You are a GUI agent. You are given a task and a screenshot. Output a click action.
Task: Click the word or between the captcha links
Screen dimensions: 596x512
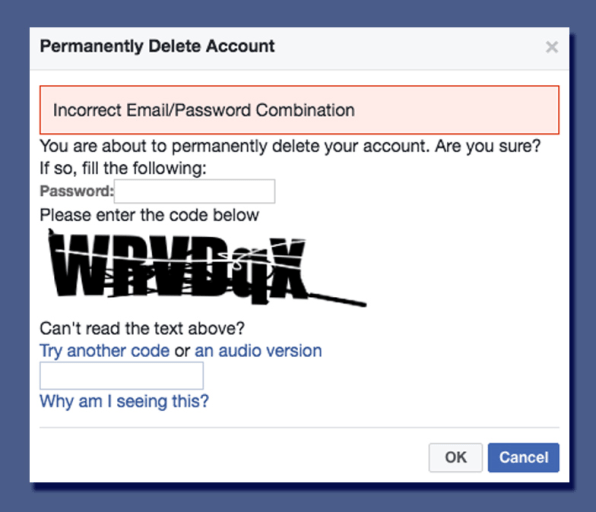(182, 352)
